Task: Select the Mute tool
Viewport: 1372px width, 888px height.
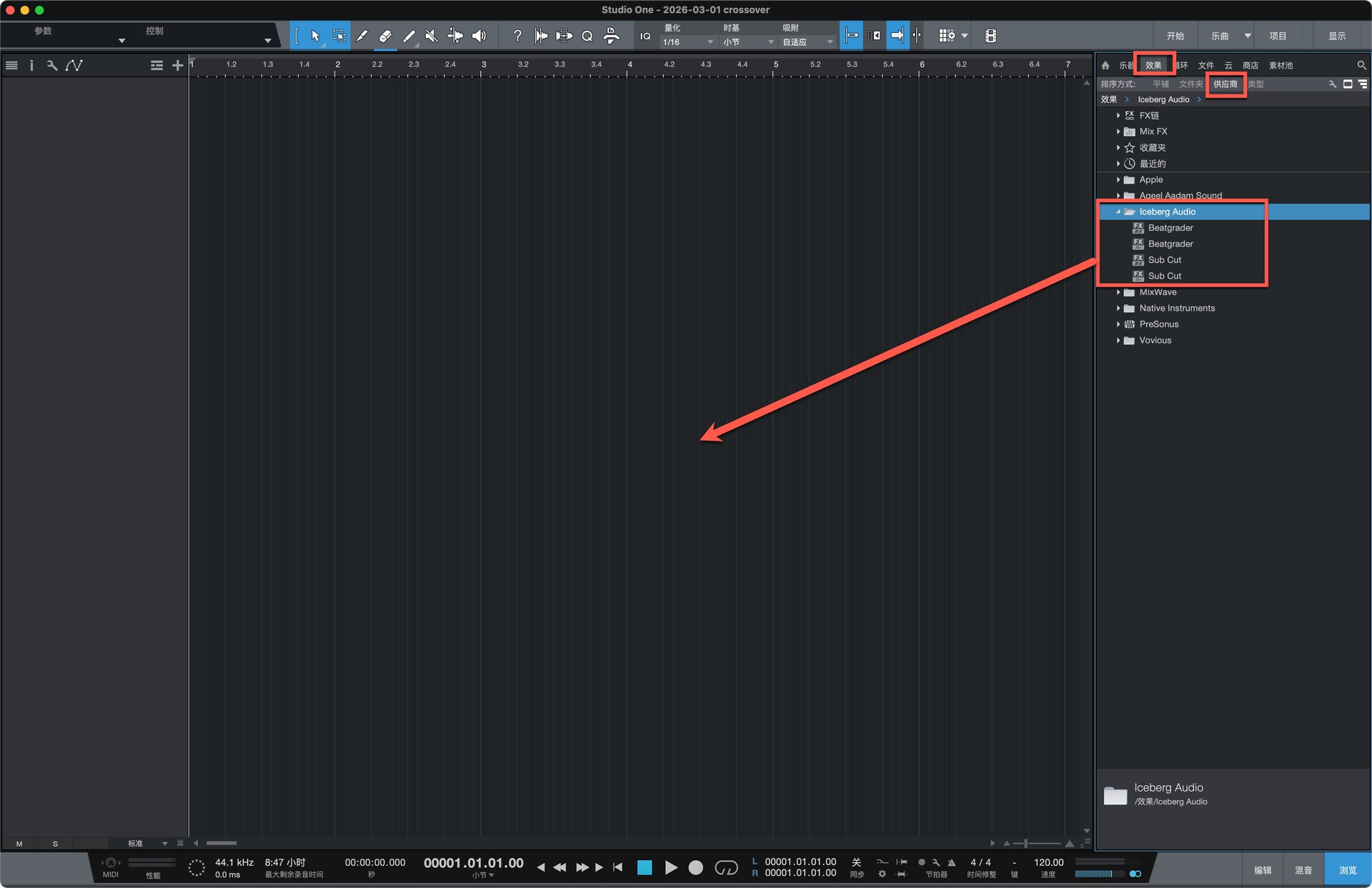Action: pos(431,36)
